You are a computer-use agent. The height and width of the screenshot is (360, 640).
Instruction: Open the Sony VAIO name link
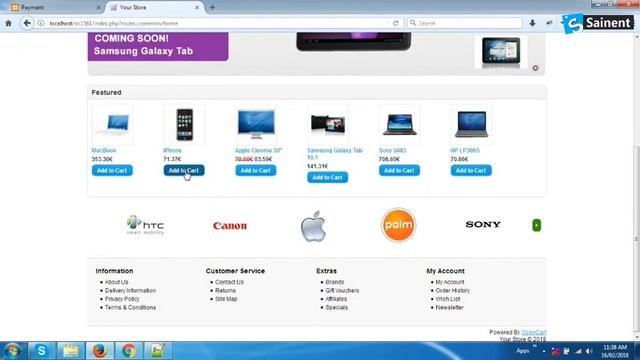click(x=393, y=150)
